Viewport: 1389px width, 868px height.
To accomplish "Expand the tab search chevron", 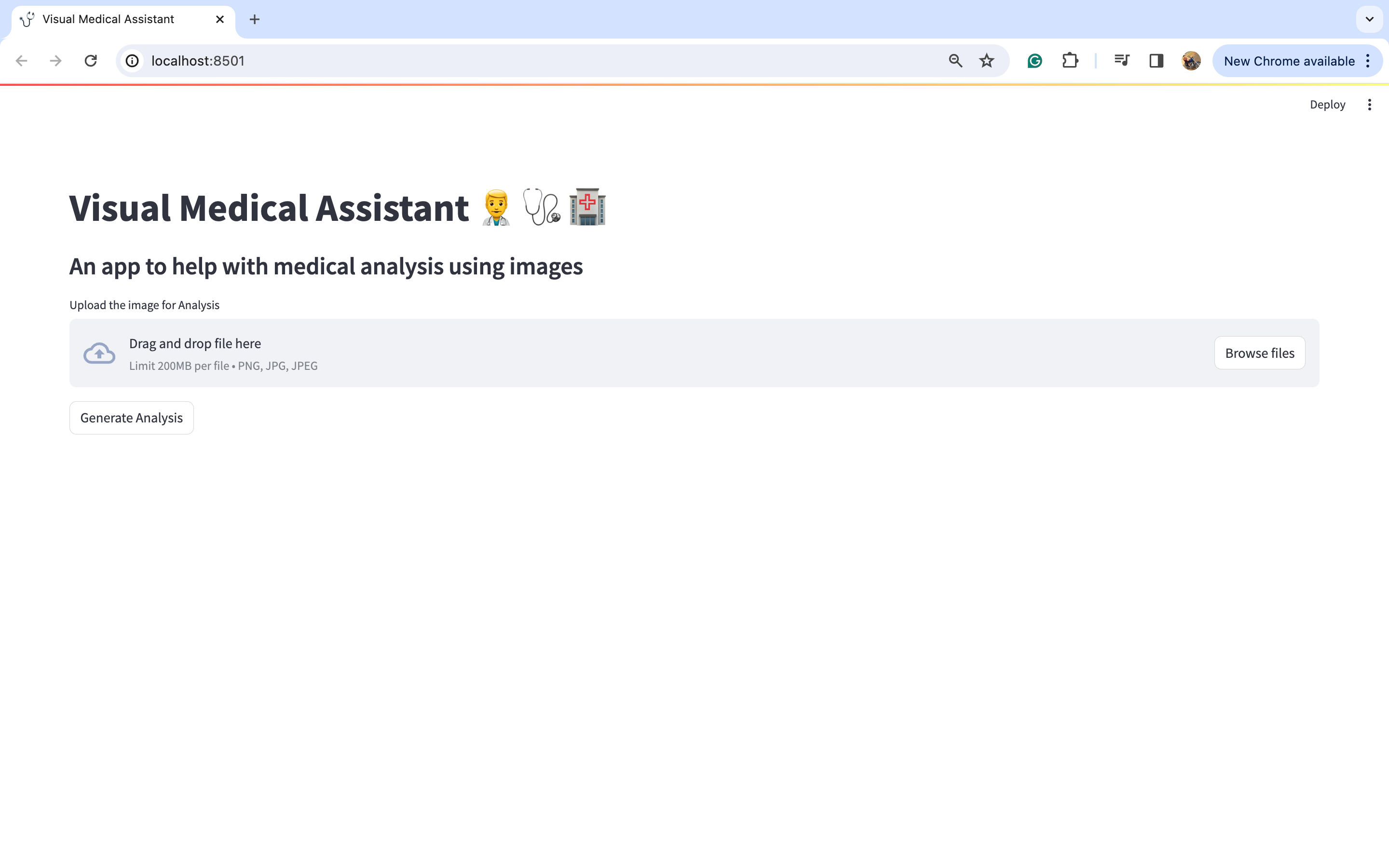I will coord(1370,19).
